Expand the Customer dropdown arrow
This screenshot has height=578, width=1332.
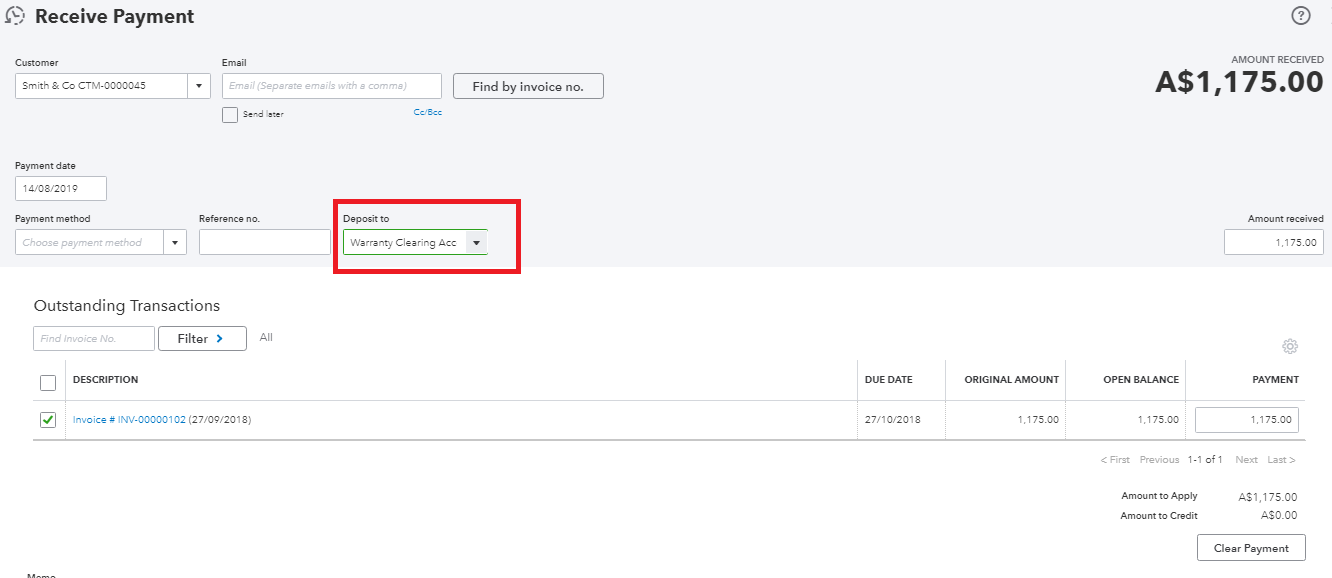(x=199, y=86)
